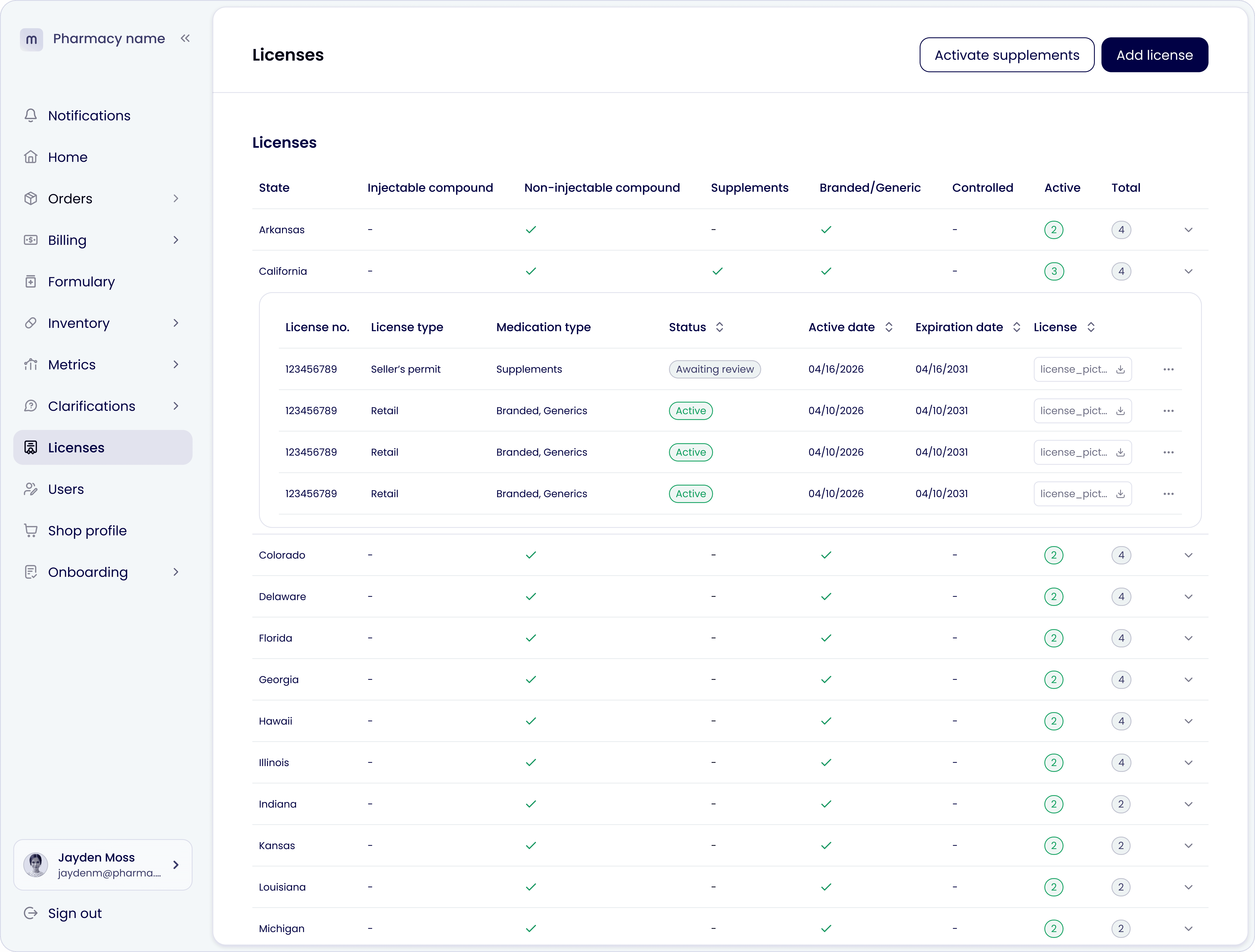Go to the Home page
Viewport: 1255px width, 952px height.
(x=103, y=157)
